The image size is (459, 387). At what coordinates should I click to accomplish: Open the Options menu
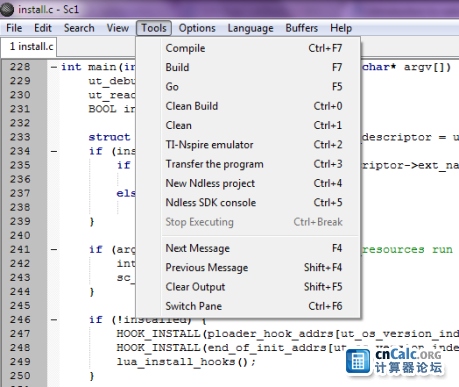[197, 28]
